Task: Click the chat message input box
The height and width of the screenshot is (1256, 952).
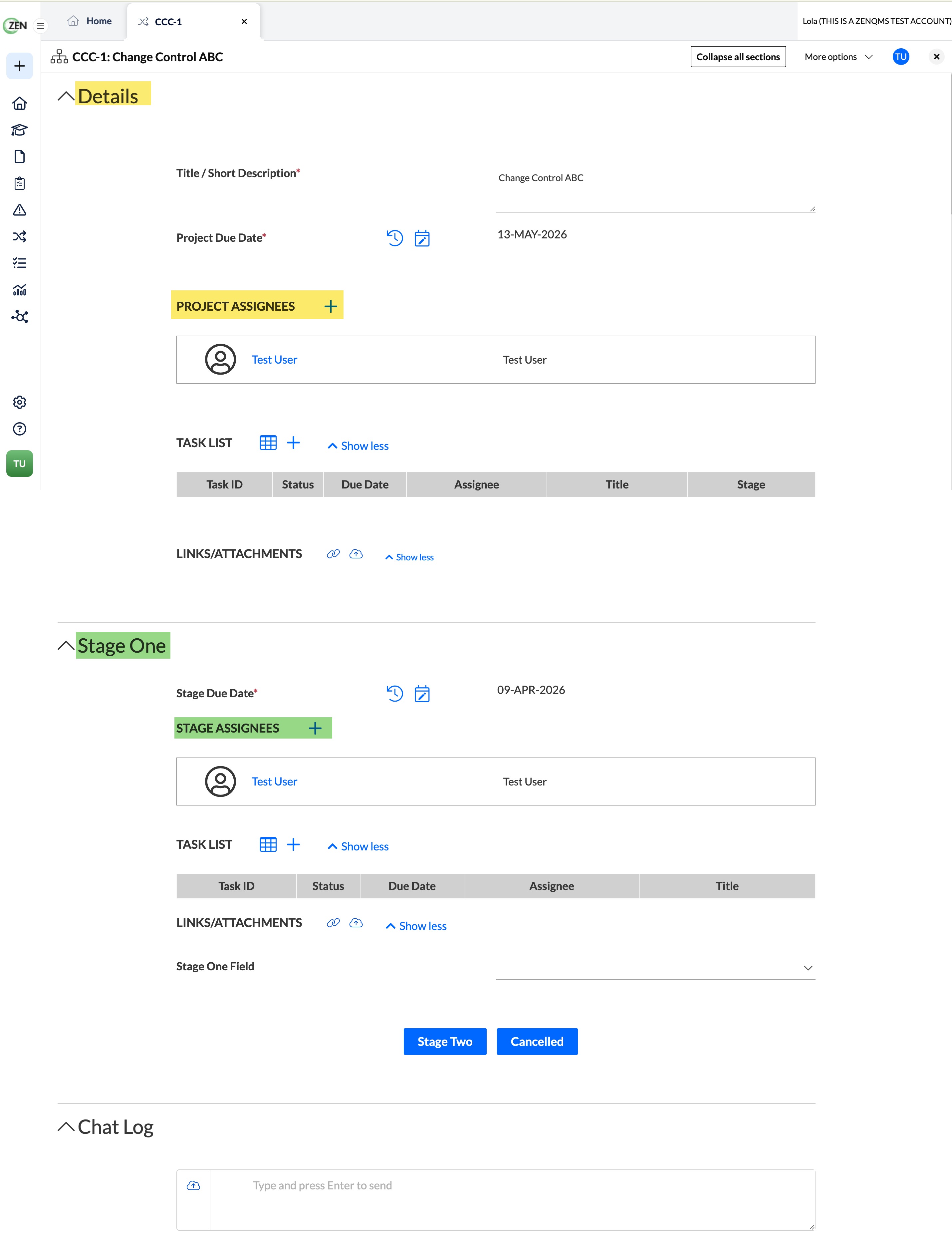Action: 512,1200
